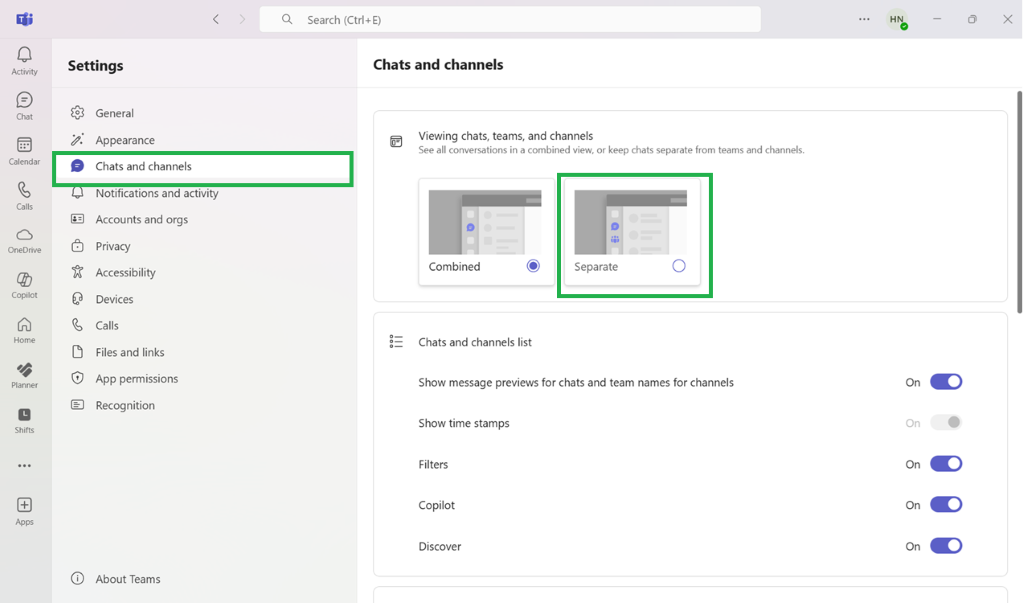Viewport: 1024px width, 603px height.
Task: Click the Viewing chats section icon
Action: coord(396,142)
